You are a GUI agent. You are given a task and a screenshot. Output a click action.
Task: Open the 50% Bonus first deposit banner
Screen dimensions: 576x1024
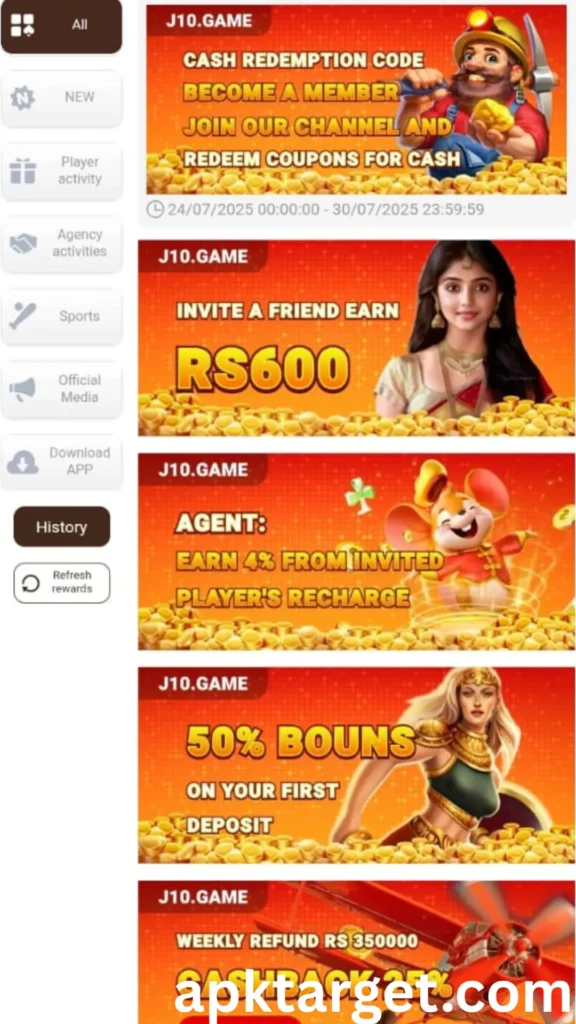(356, 765)
